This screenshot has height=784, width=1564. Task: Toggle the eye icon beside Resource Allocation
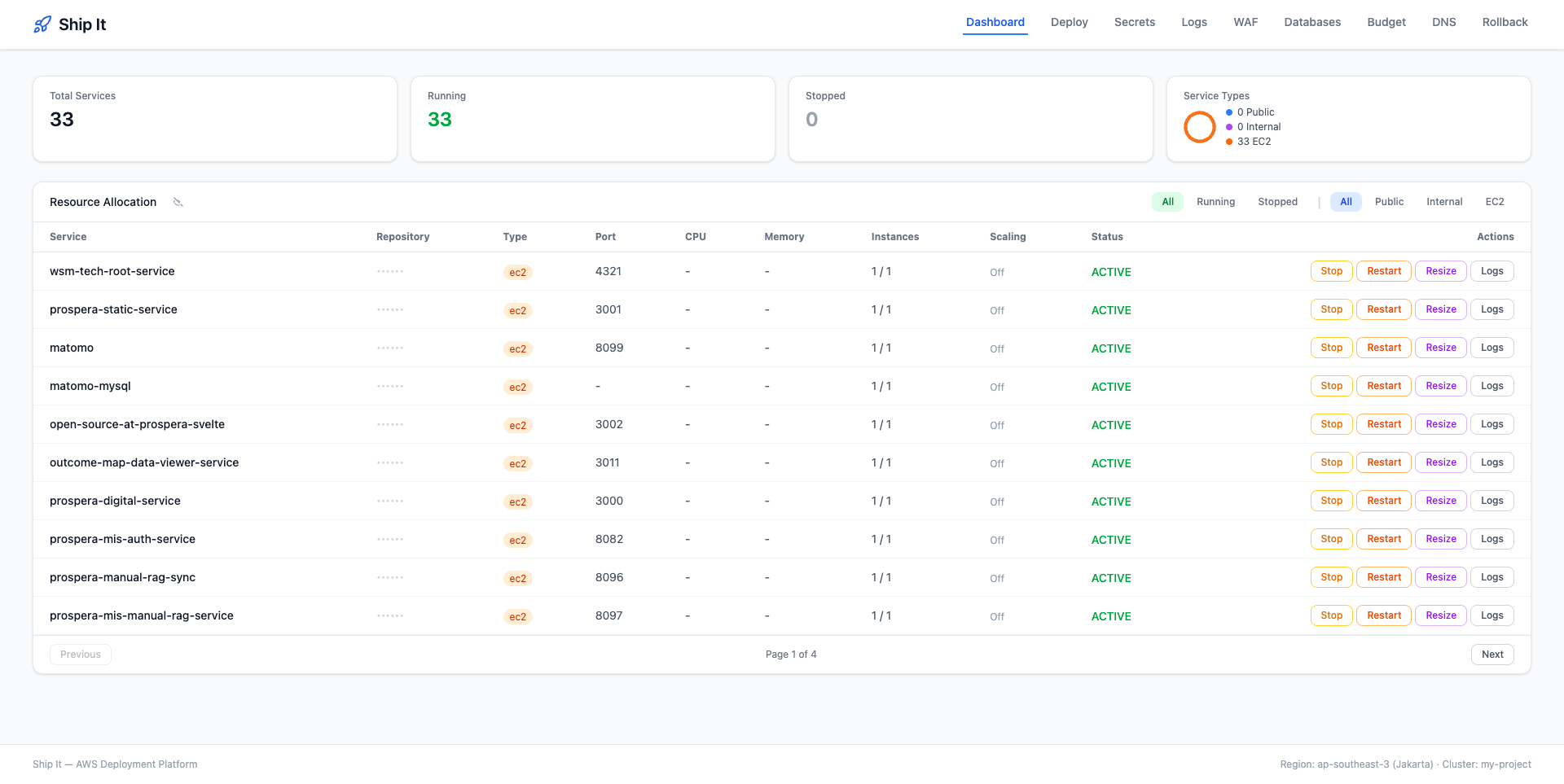point(178,202)
